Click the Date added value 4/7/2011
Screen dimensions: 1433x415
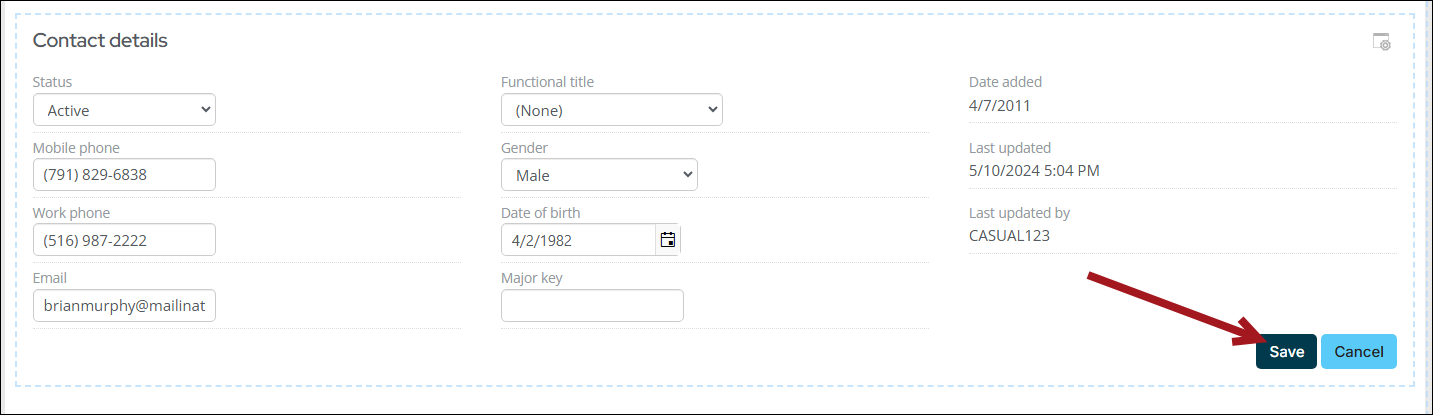point(999,105)
